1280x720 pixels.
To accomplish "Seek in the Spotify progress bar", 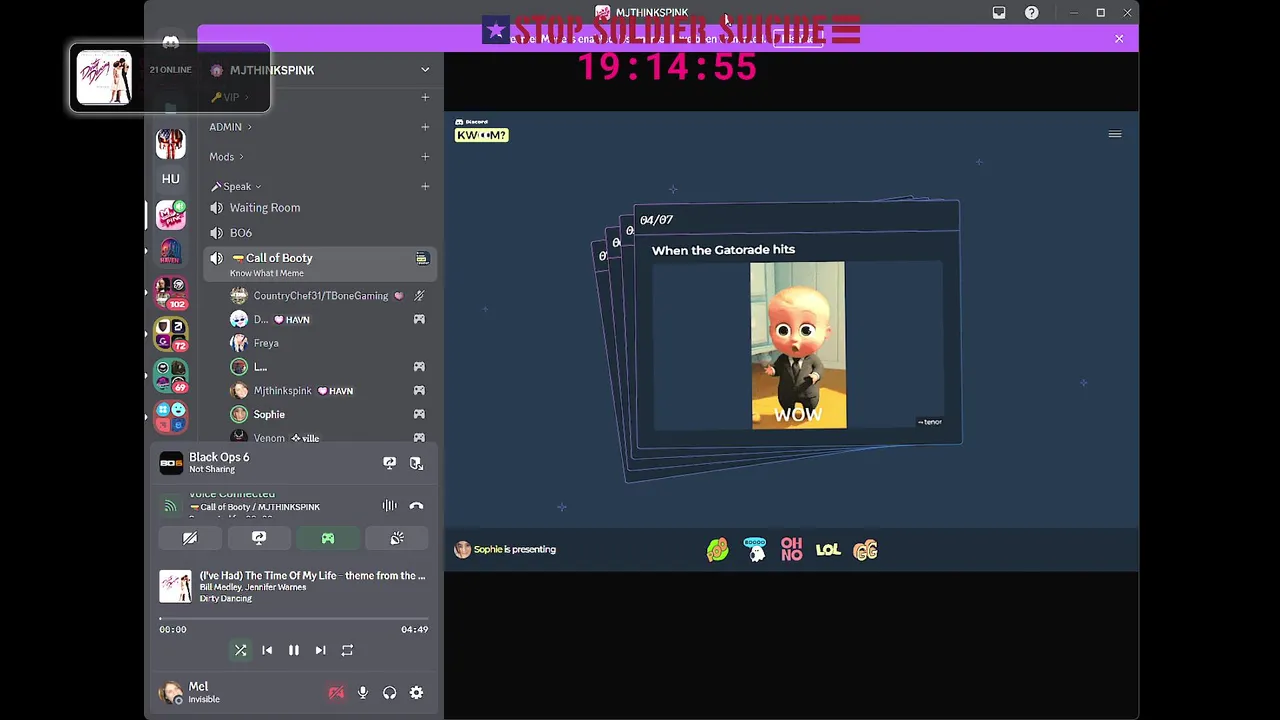I will [294, 619].
